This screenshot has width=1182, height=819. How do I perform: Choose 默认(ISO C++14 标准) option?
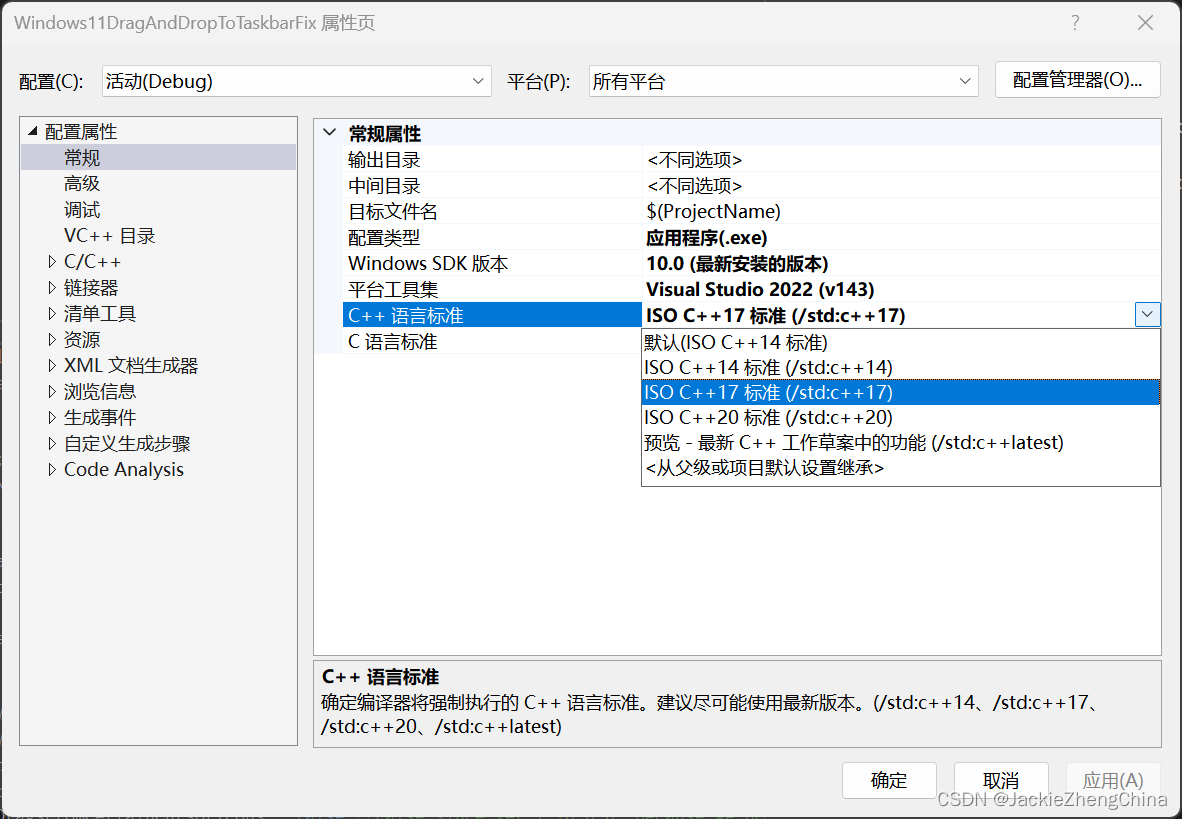tap(900, 342)
